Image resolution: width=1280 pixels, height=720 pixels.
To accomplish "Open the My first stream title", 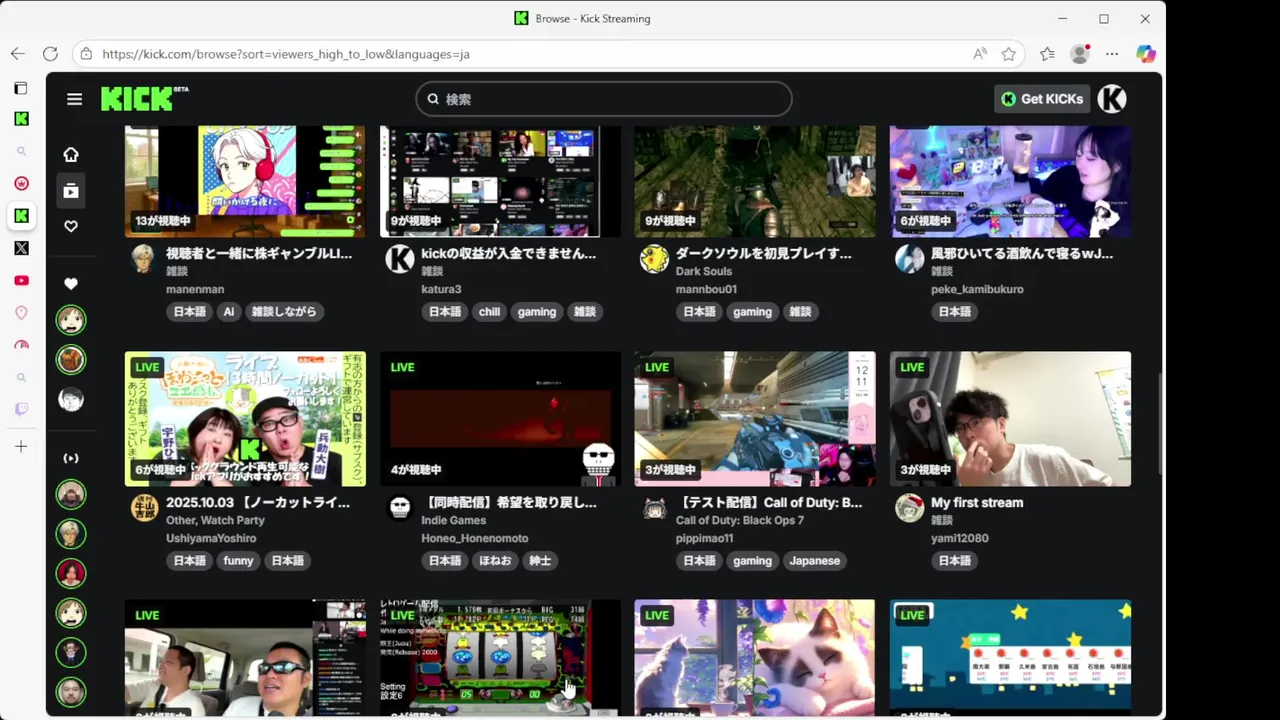I will pyautogui.click(x=977, y=503).
